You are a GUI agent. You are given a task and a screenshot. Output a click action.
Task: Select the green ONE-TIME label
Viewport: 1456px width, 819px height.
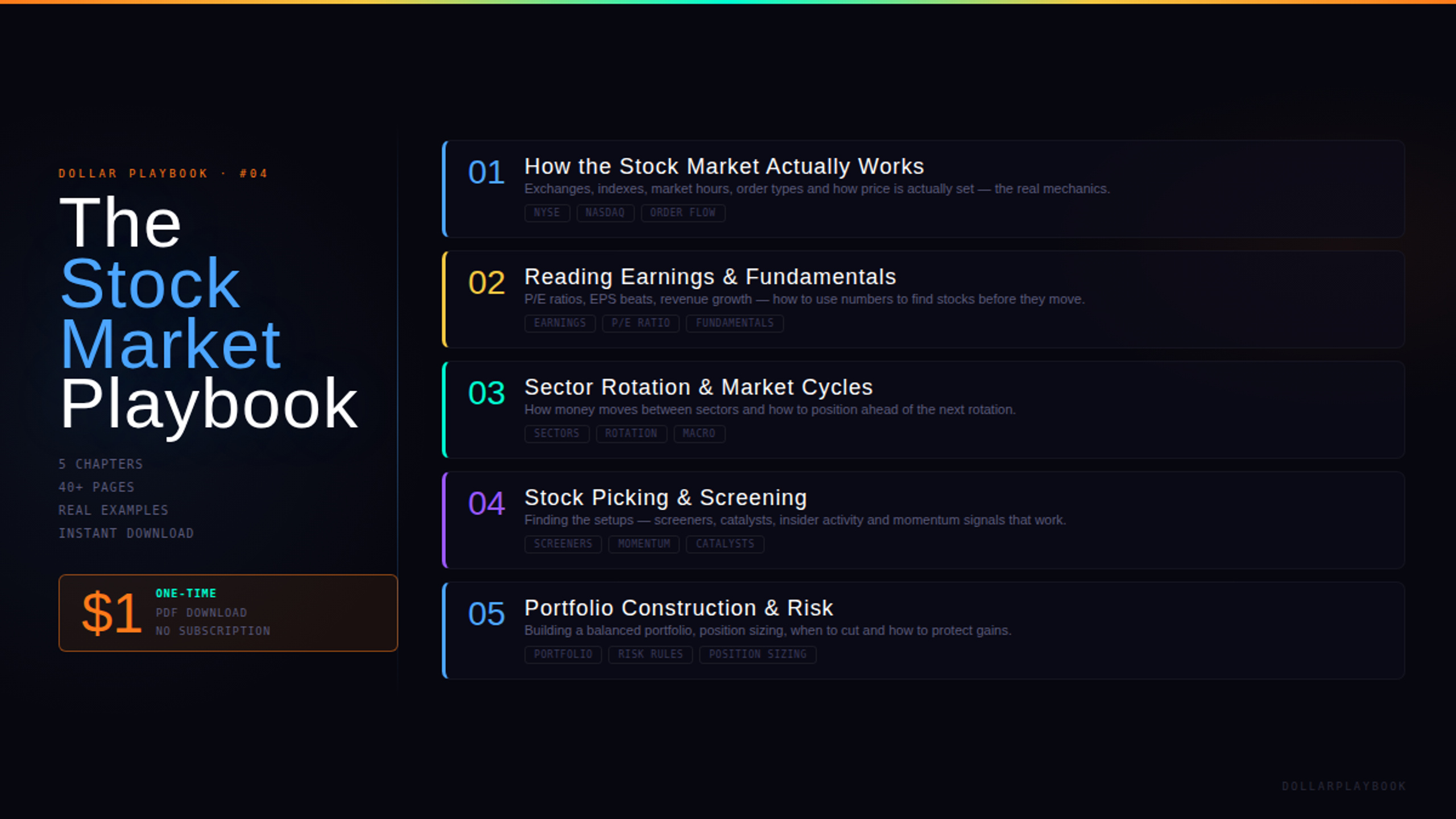[x=186, y=593]
